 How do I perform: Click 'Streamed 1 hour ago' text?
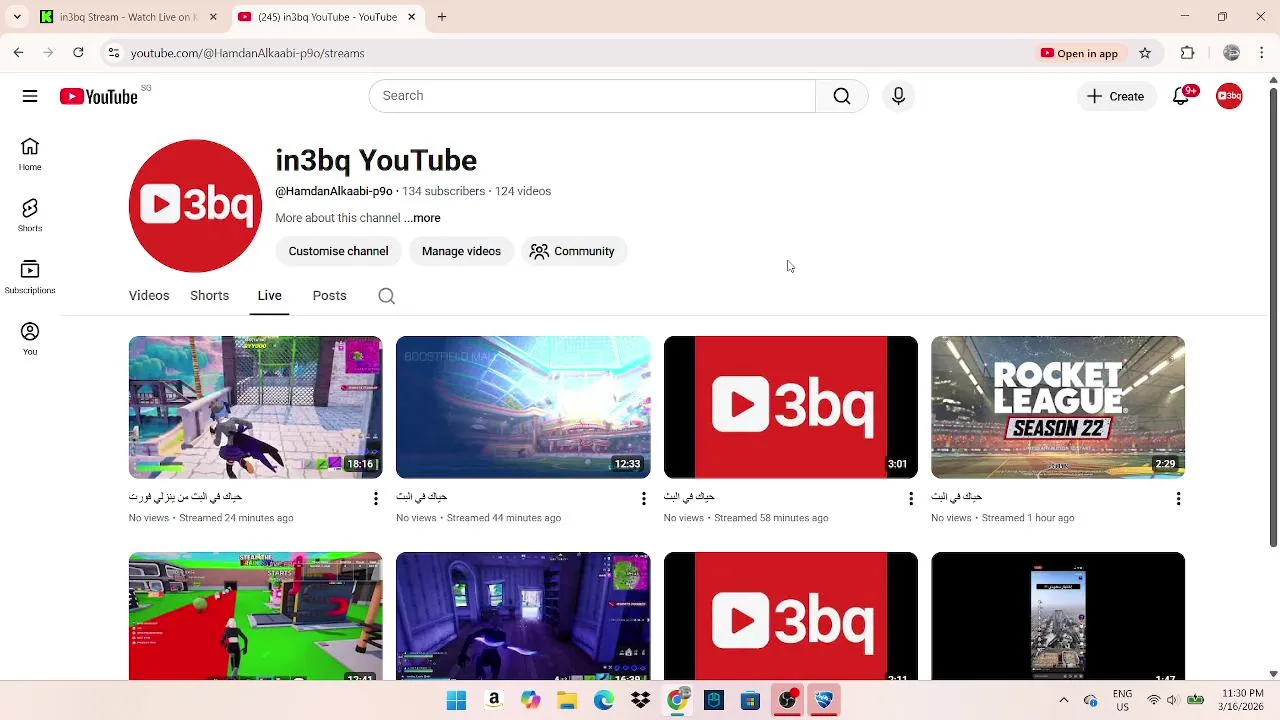(x=1028, y=518)
